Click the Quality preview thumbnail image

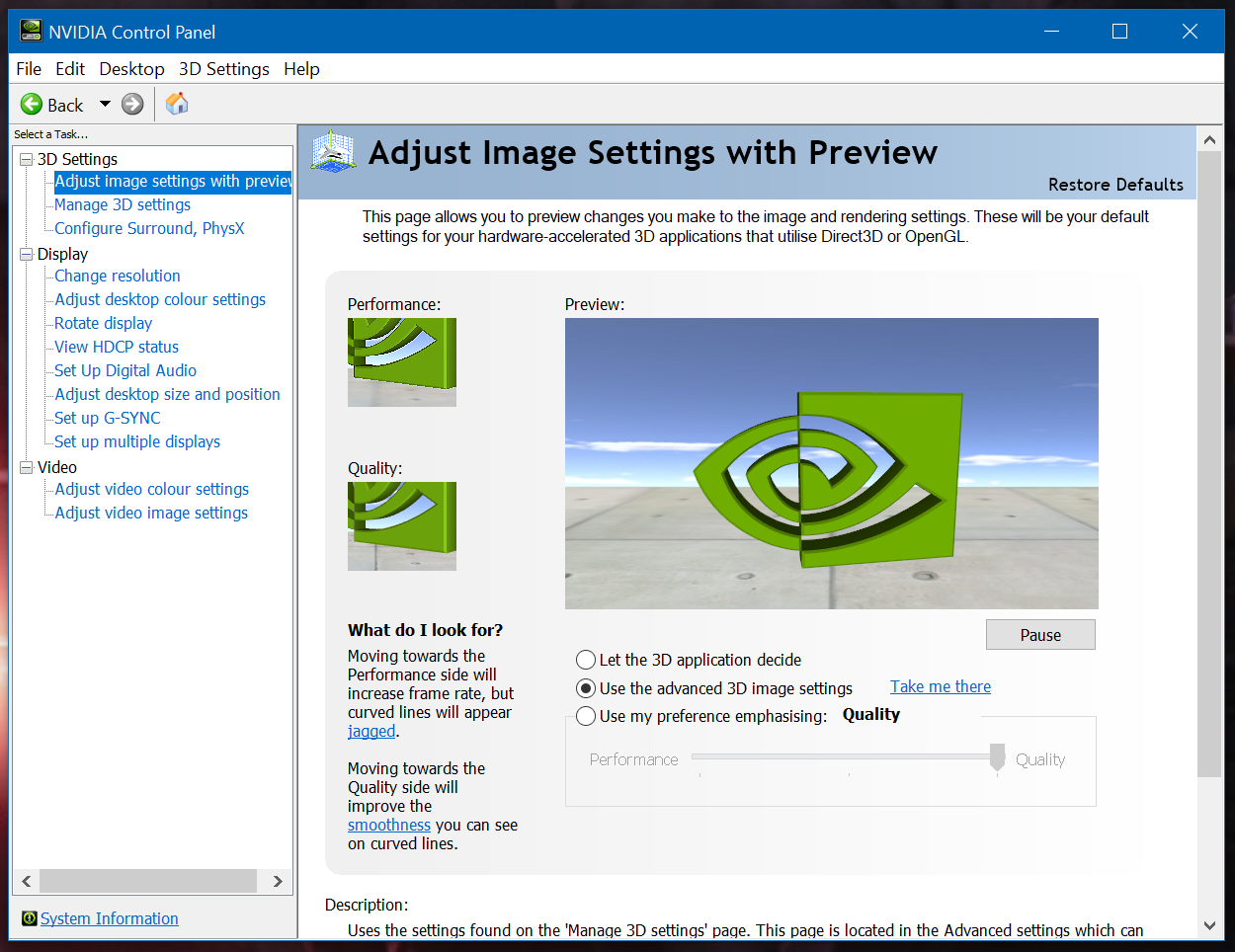point(401,525)
